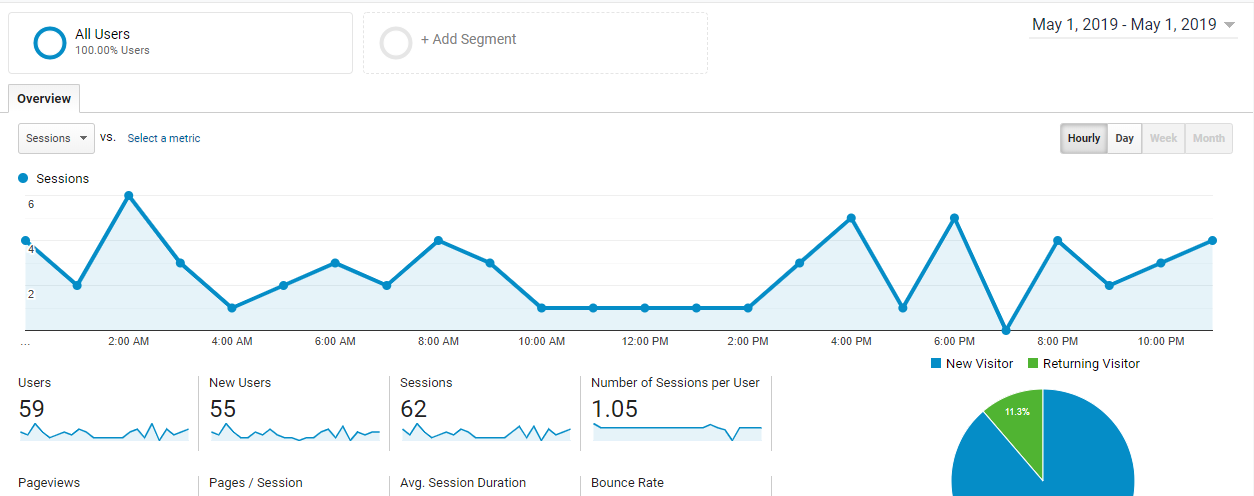Click the Users value 59
The width and height of the screenshot is (1254, 496).
pos(32,409)
